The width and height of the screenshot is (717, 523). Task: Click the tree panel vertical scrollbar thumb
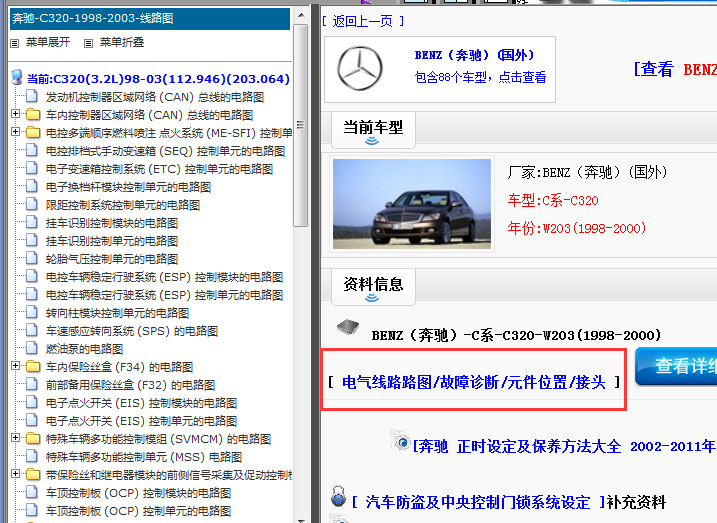301,125
